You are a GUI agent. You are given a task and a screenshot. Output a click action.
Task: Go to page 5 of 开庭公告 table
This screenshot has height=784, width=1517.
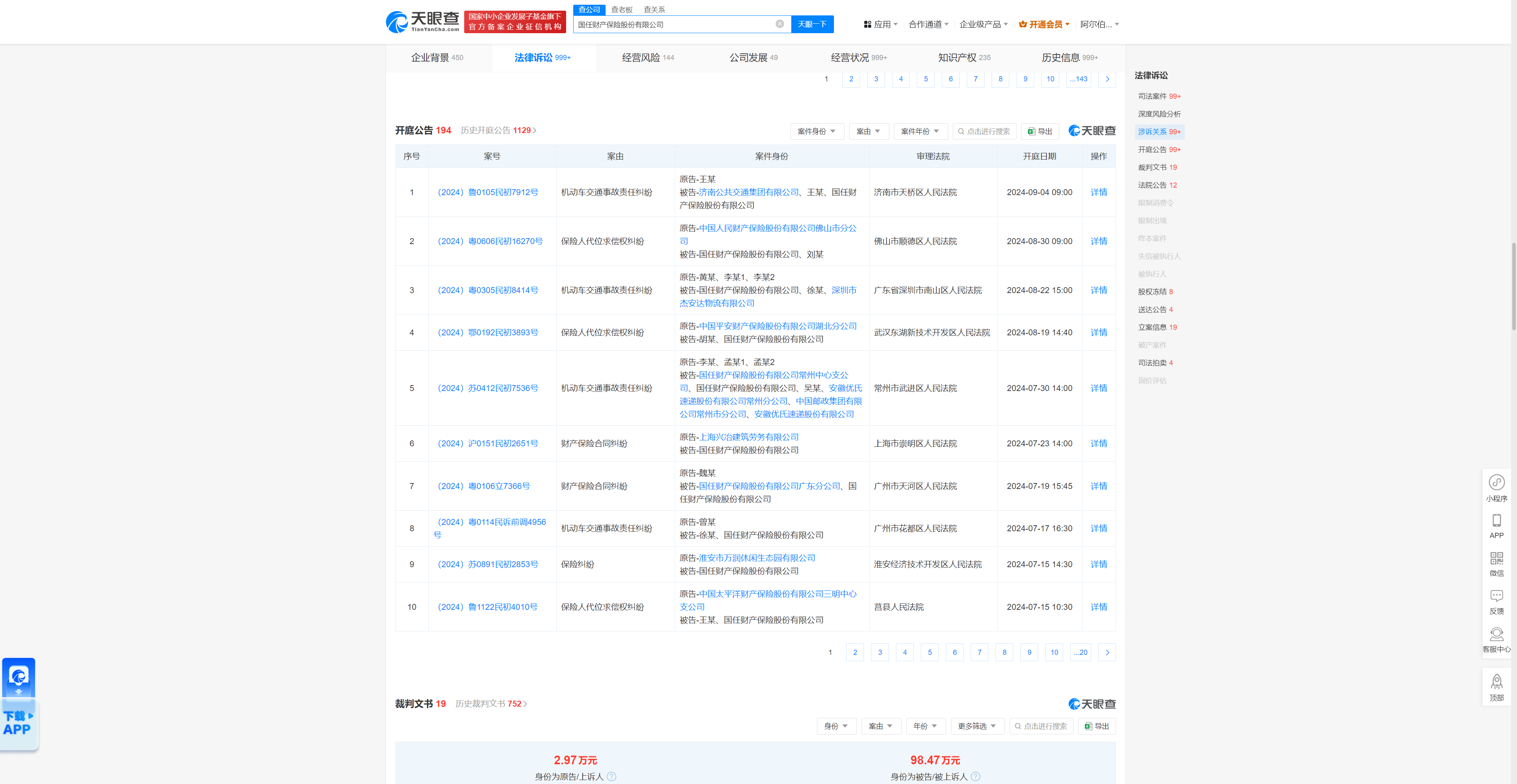pos(929,652)
